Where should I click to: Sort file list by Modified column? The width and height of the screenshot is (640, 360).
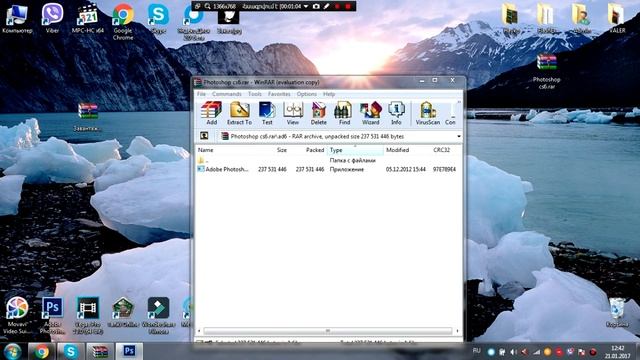[398, 150]
